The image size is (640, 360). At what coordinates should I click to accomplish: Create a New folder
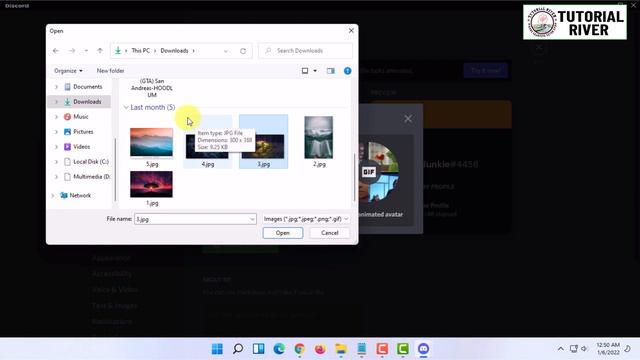tap(110, 71)
